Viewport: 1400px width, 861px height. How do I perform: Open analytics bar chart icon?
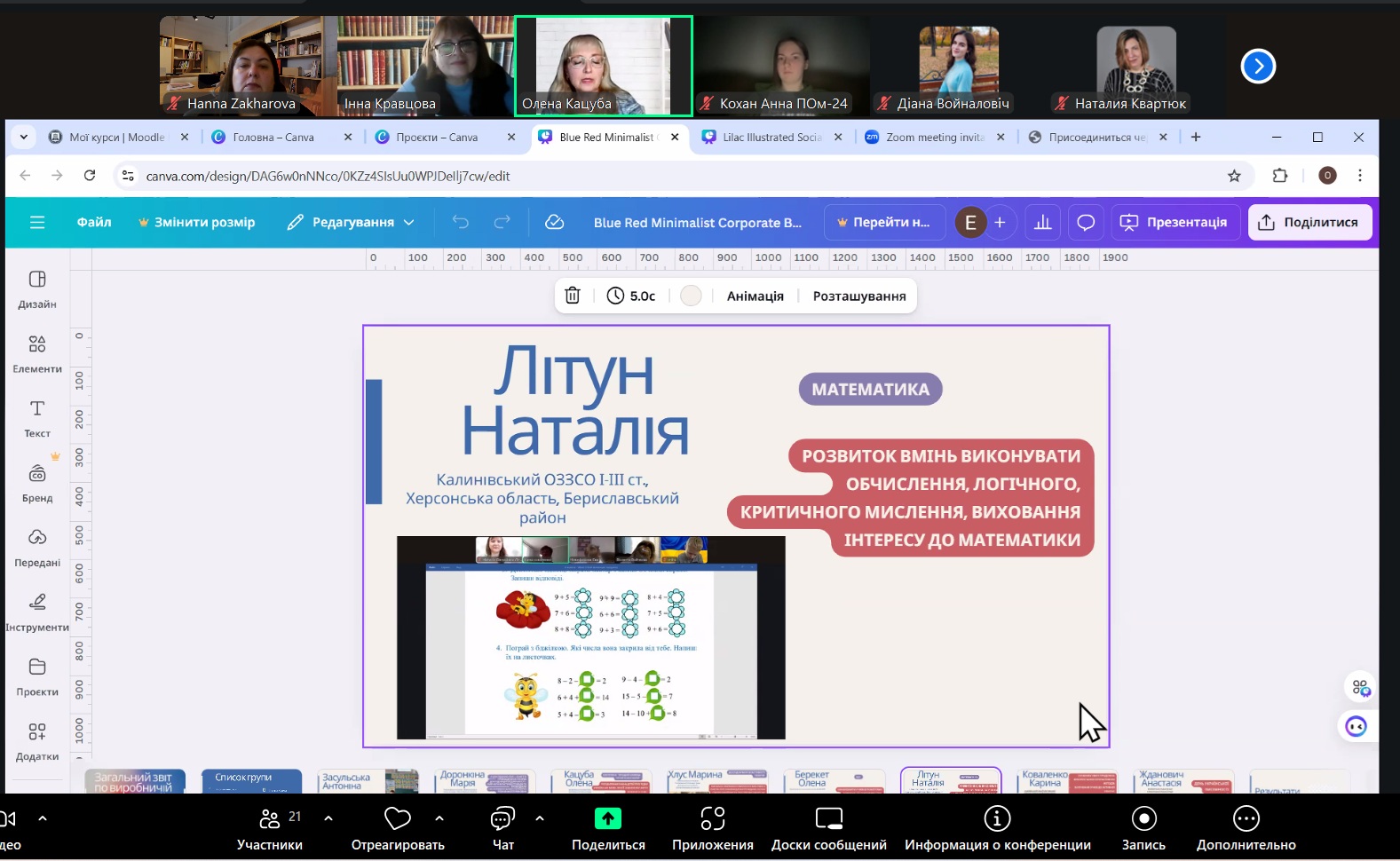coord(1043,222)
